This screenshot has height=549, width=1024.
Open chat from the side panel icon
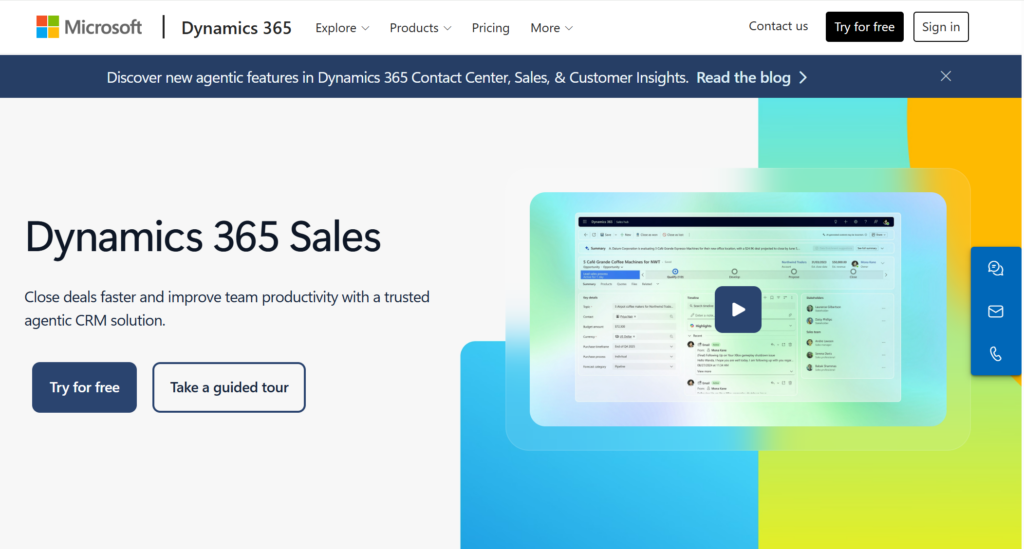pyautogui.click(x=995, y=268)
